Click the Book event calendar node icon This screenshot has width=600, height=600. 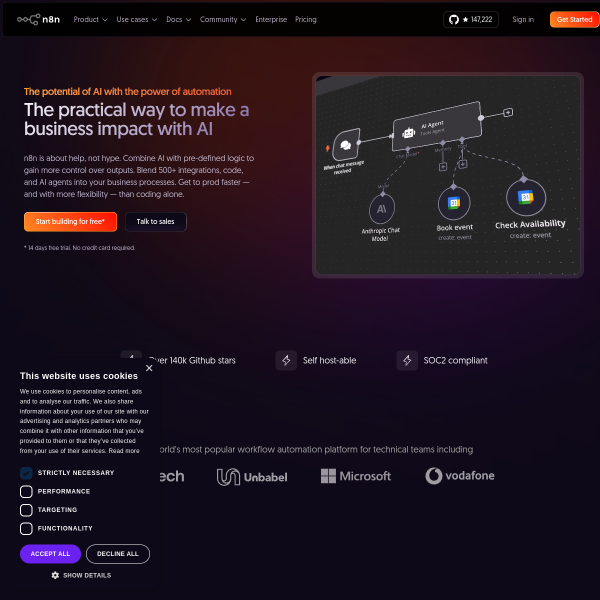[x=454, y=203]
